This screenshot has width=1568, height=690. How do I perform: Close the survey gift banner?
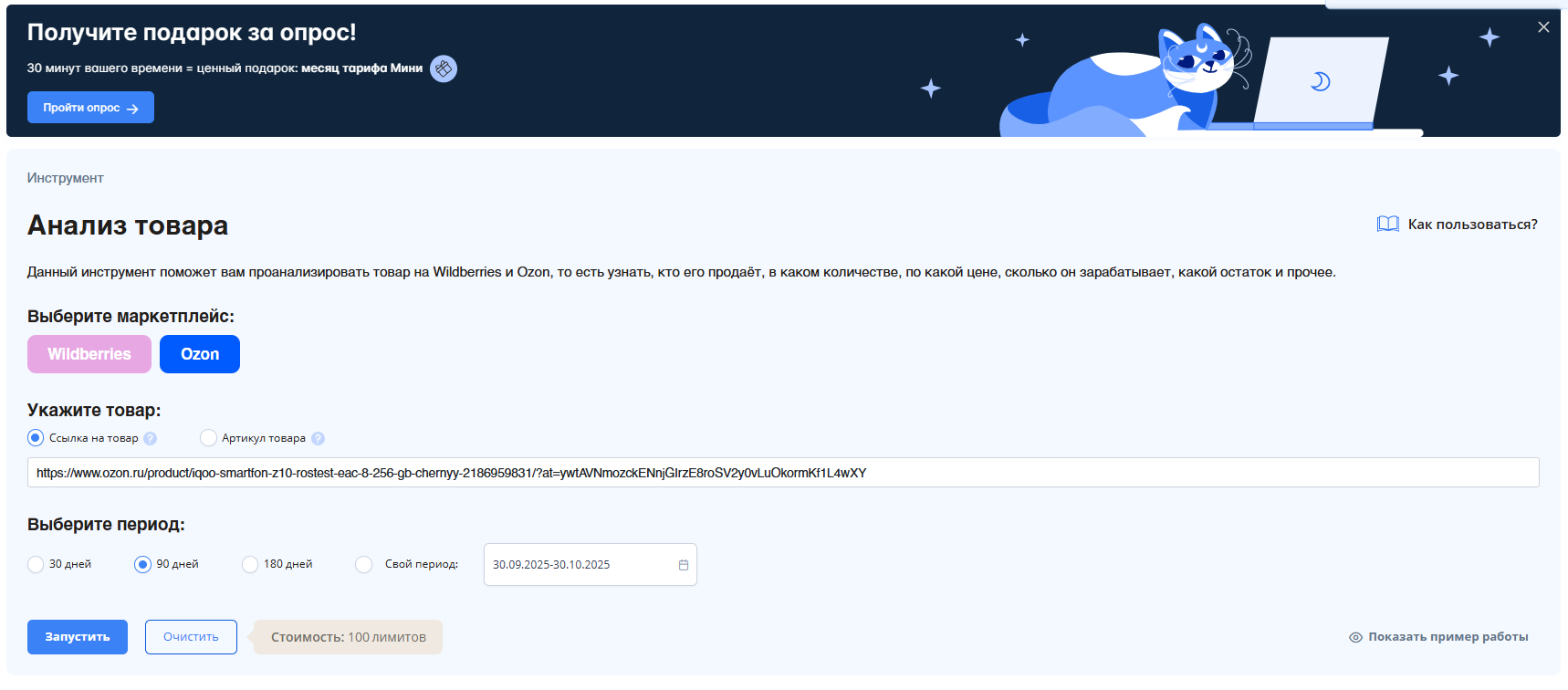tap(1543, 27)
